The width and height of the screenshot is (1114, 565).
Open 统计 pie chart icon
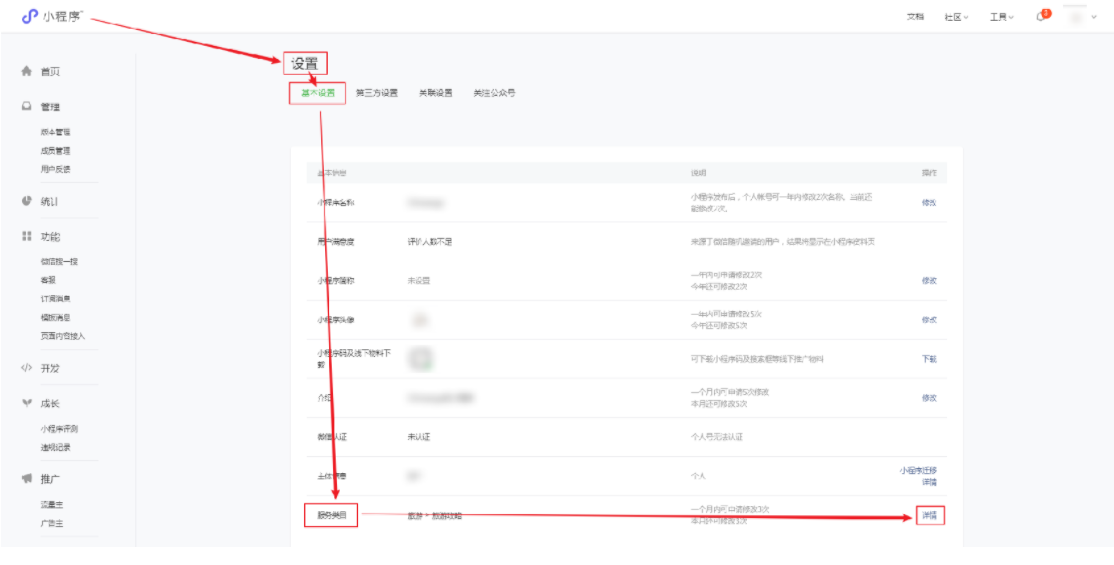click(x=27, y=201)
